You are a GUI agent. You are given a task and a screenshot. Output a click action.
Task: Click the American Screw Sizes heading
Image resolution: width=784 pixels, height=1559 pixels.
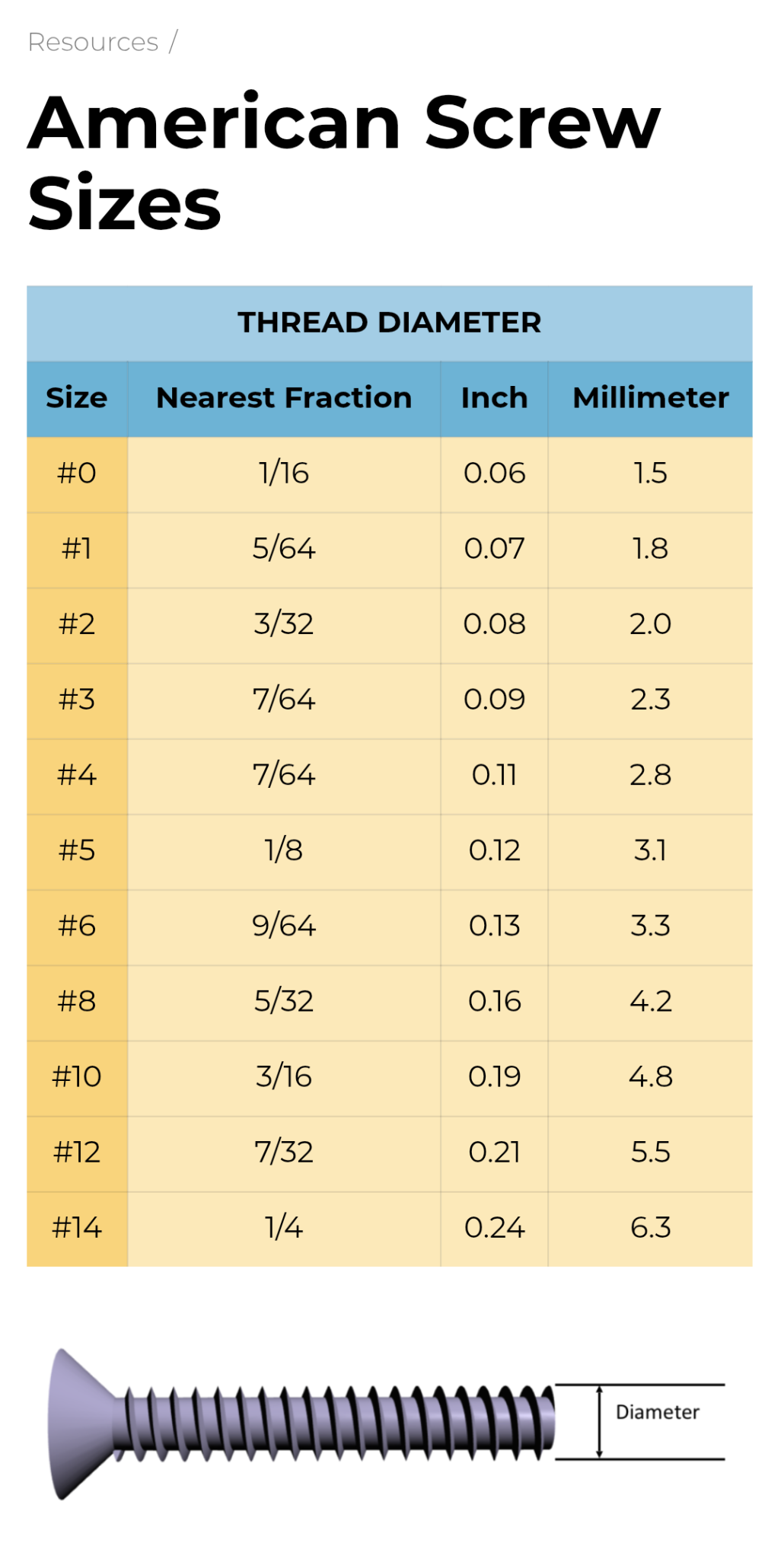click(x=344, y=162)
